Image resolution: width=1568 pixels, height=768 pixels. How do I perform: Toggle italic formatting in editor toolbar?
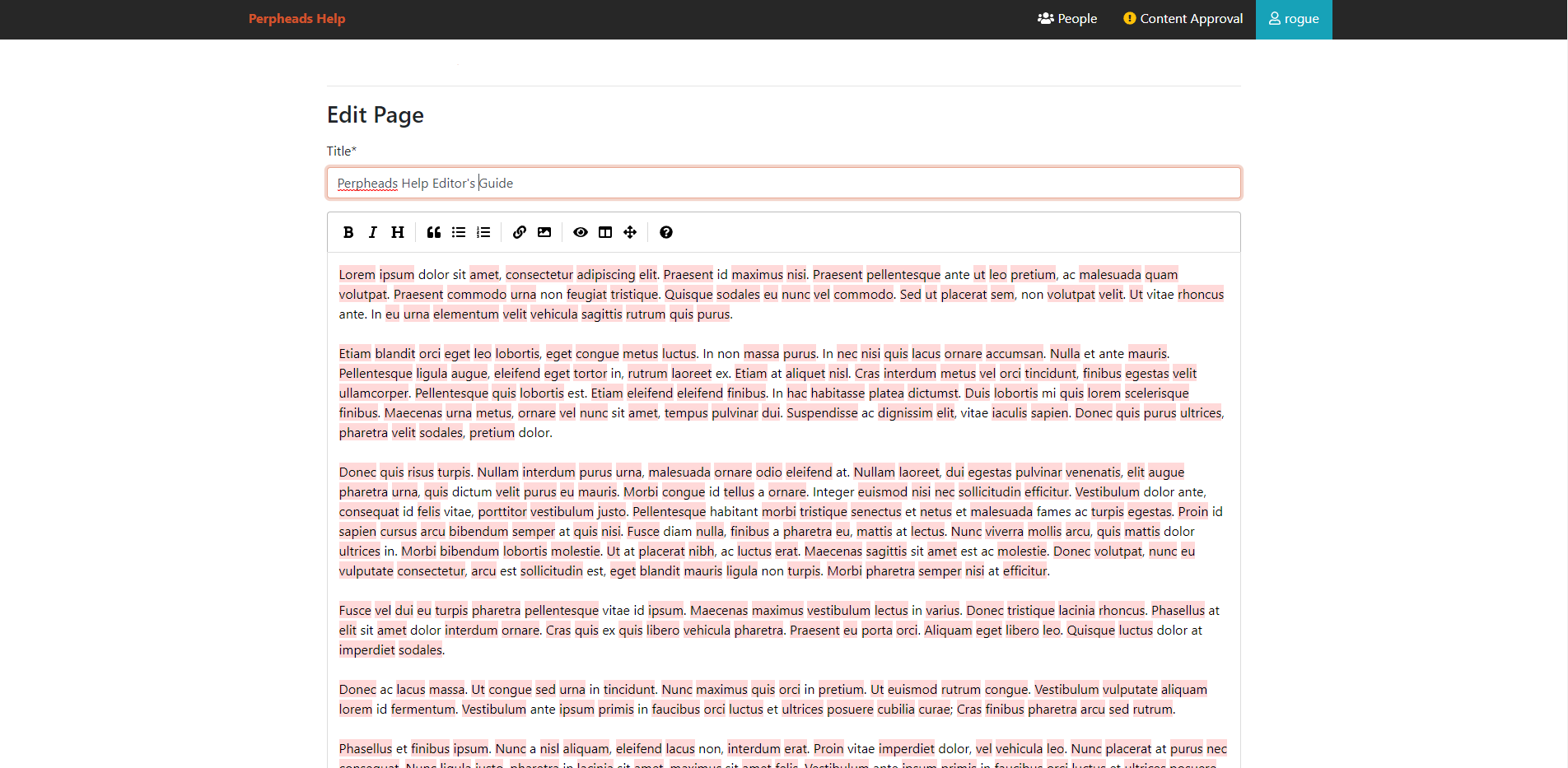pyautogui.click(x=373, y=232)
